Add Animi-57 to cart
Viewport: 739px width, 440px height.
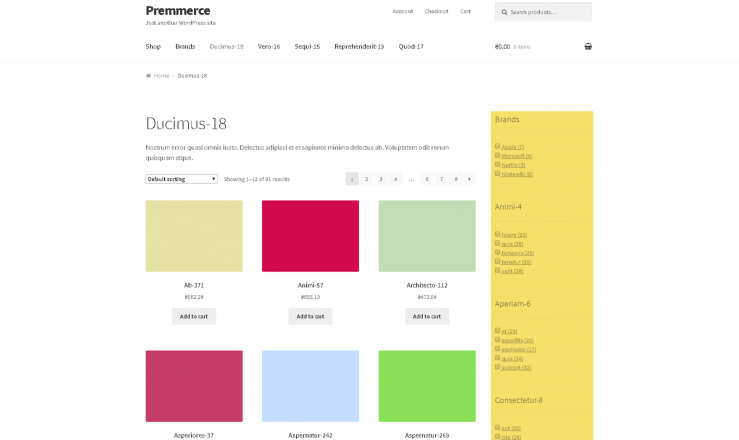coord(310,317)
